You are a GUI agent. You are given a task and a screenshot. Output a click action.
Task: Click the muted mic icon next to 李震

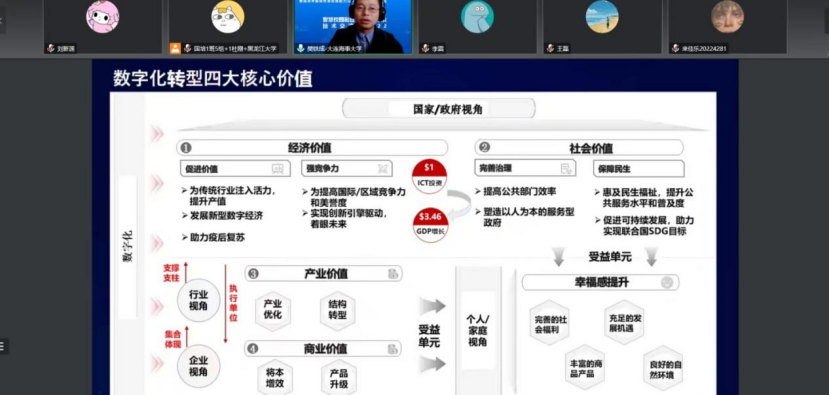[426, 48]
